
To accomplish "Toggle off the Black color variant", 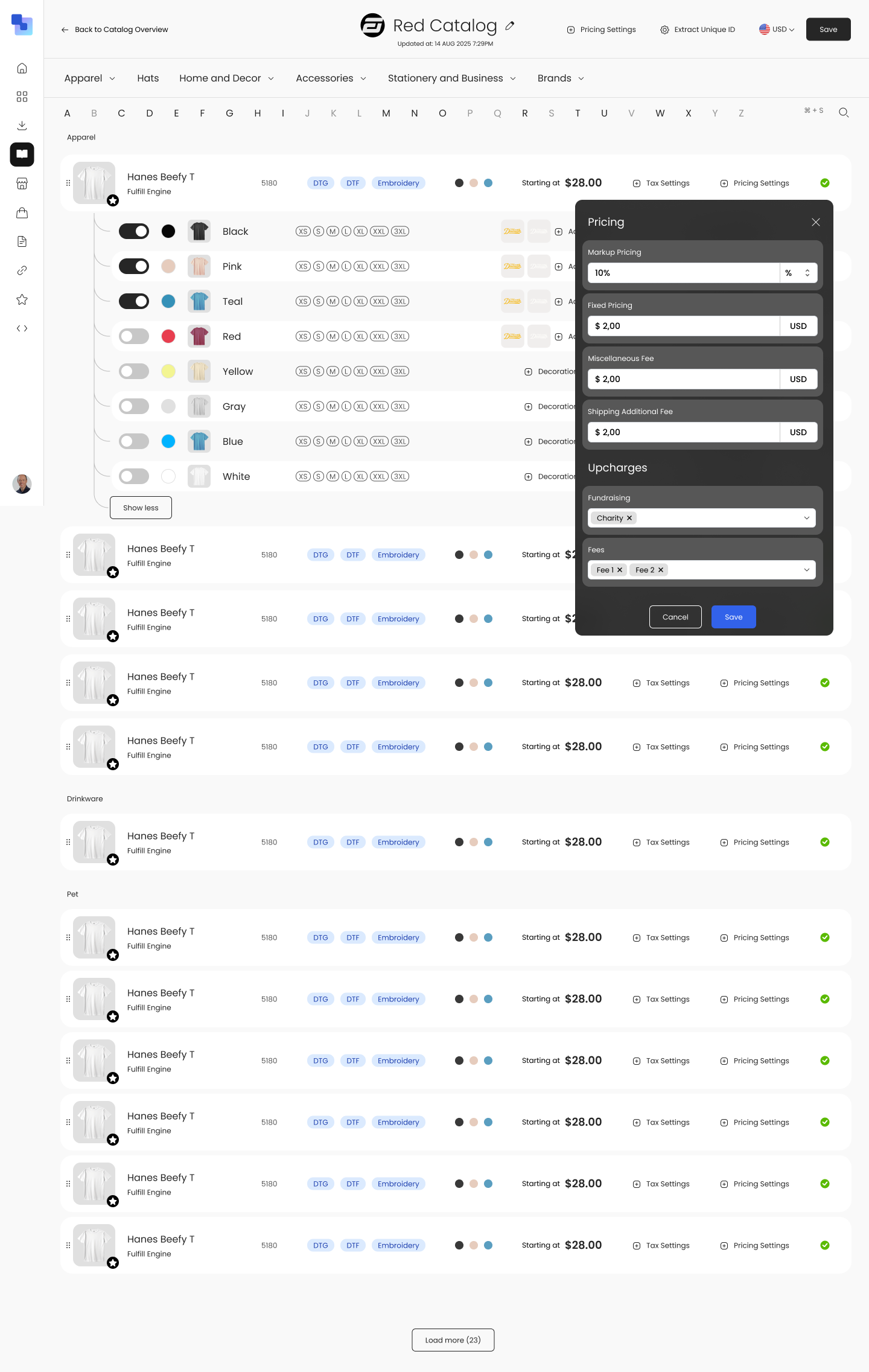I will coord(134,231).
